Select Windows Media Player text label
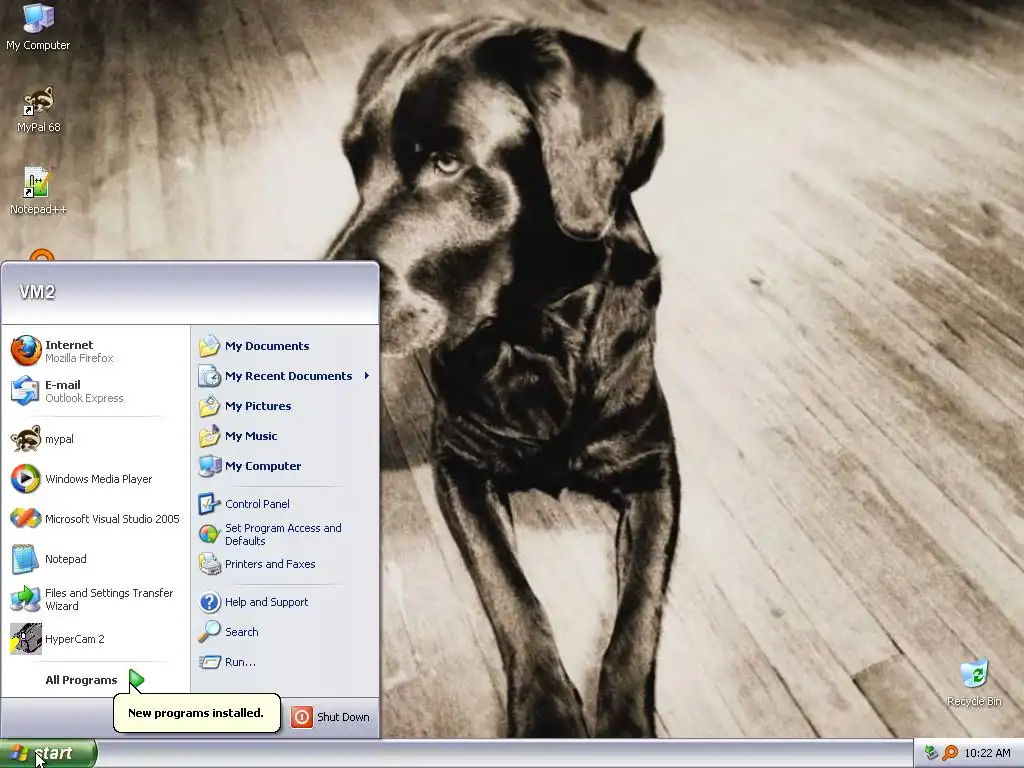1024x768 pixels. 99,479
